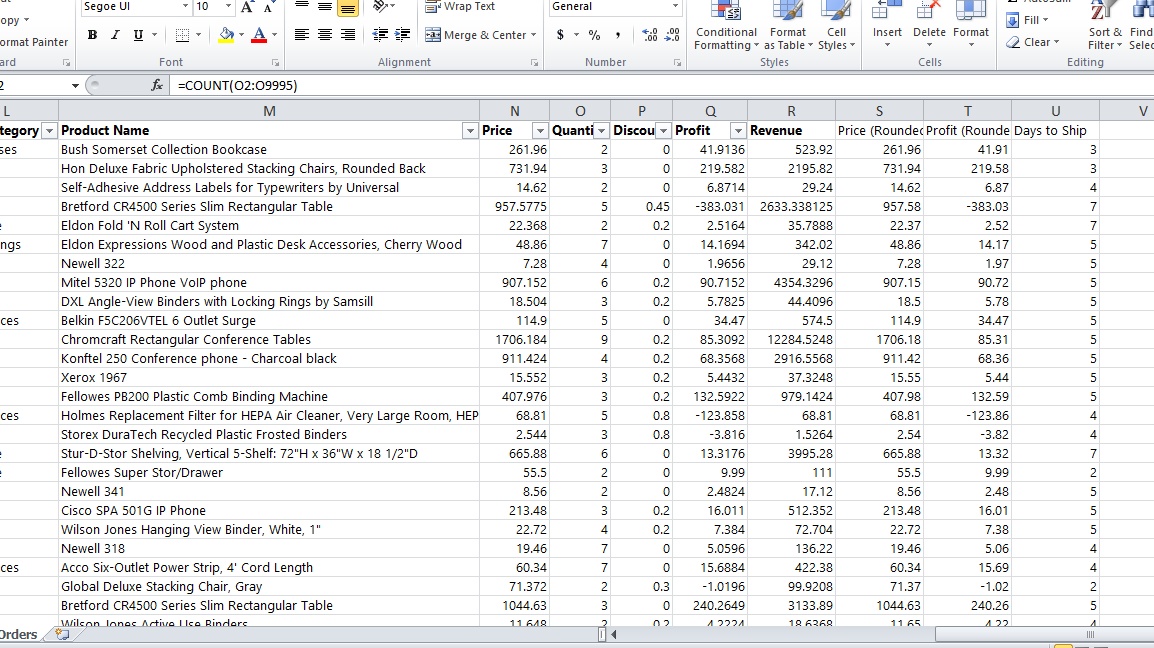Open the Product Name filter dropdown
The height and width of the screenshot is (648, 1154).
click(x=470, y=131)
